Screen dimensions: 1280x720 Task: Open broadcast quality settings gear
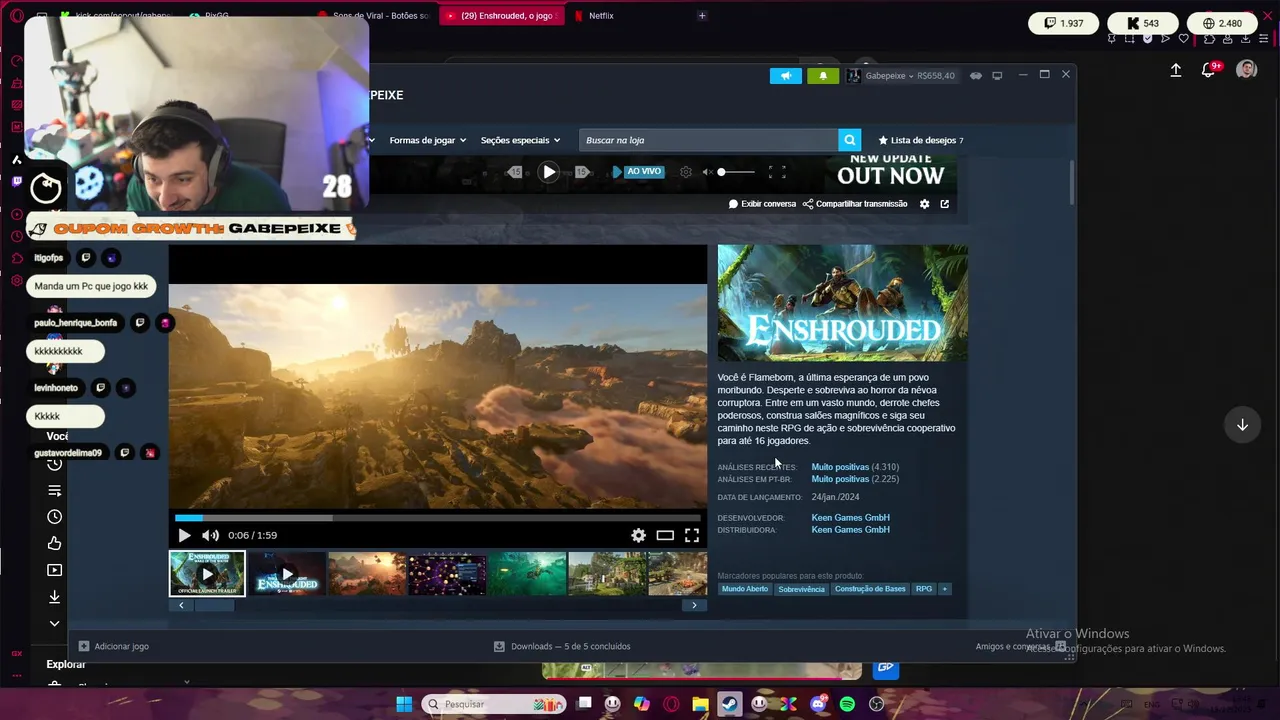click(686, 172)
